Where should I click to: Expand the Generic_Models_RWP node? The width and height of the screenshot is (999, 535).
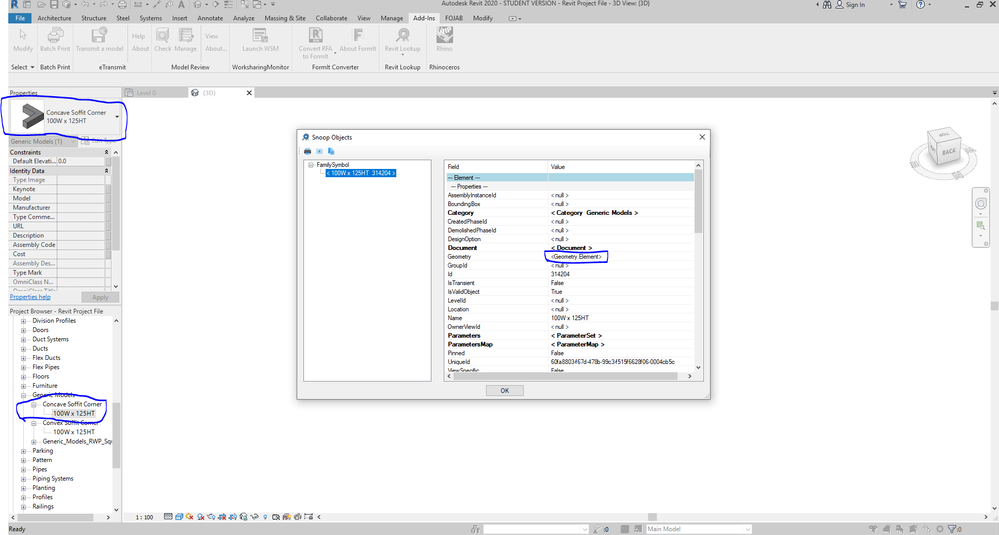tap(34, 441)
